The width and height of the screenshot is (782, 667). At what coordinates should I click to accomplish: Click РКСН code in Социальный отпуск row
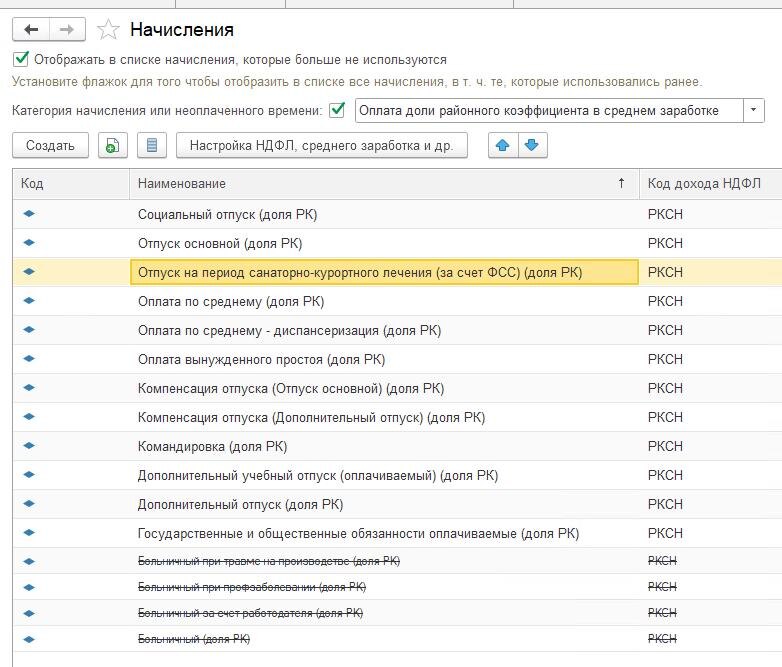point(665,214)
